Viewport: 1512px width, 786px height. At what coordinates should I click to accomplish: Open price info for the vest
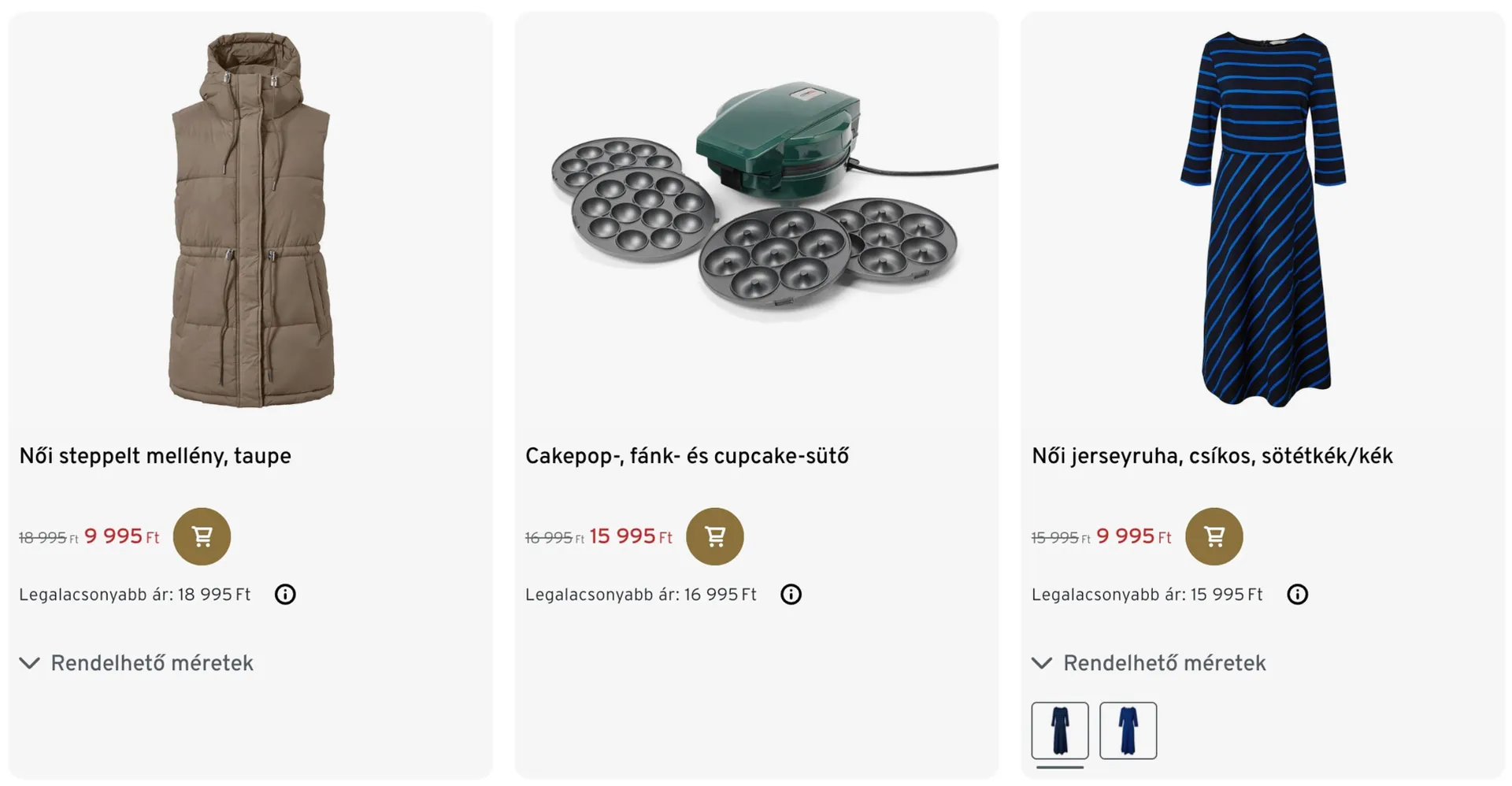(285, 595)
